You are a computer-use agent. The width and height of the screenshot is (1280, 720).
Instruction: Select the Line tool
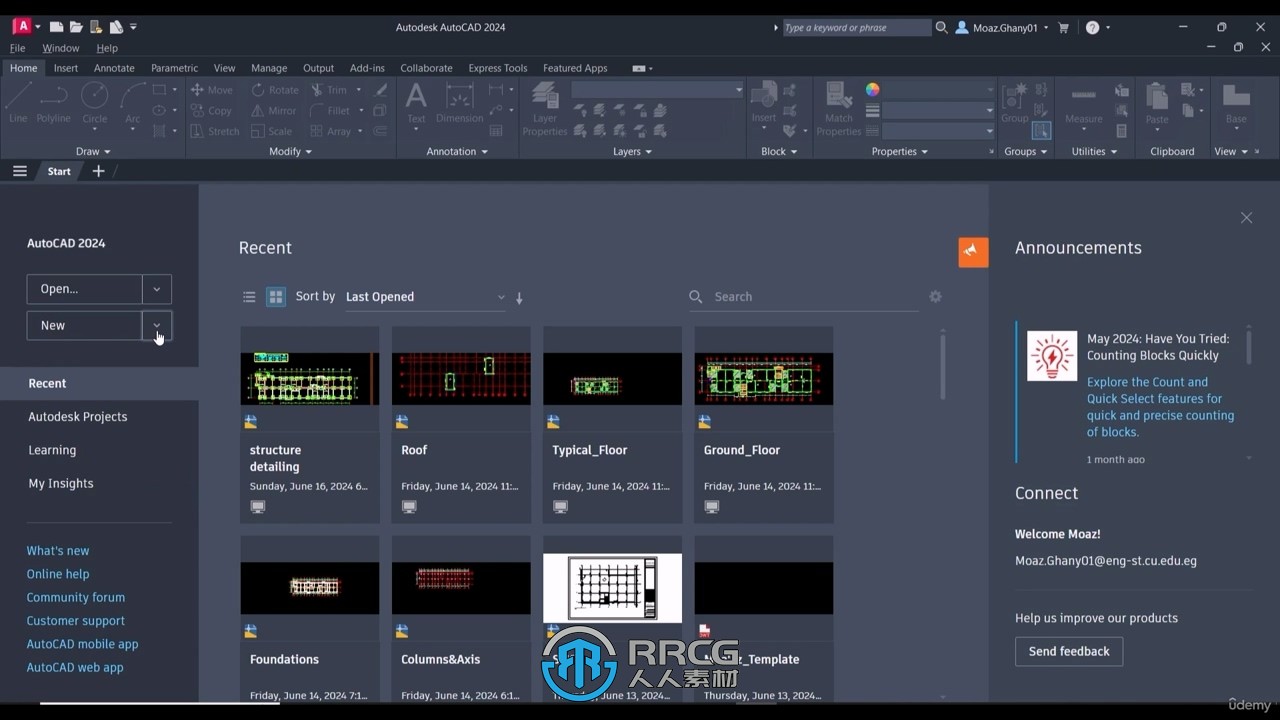pyautogui.click(x=19, y=103)
